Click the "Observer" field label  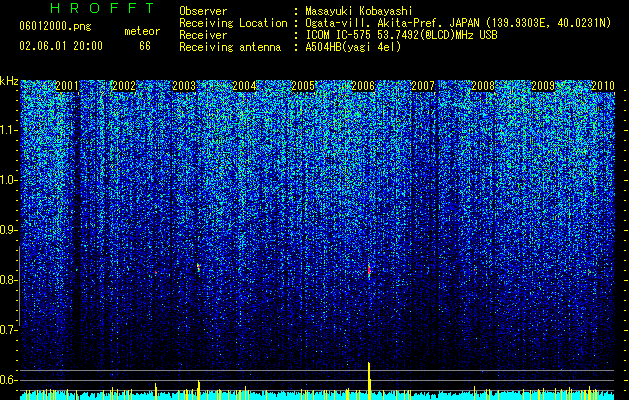pyautogui.click(x=203, y=11)
